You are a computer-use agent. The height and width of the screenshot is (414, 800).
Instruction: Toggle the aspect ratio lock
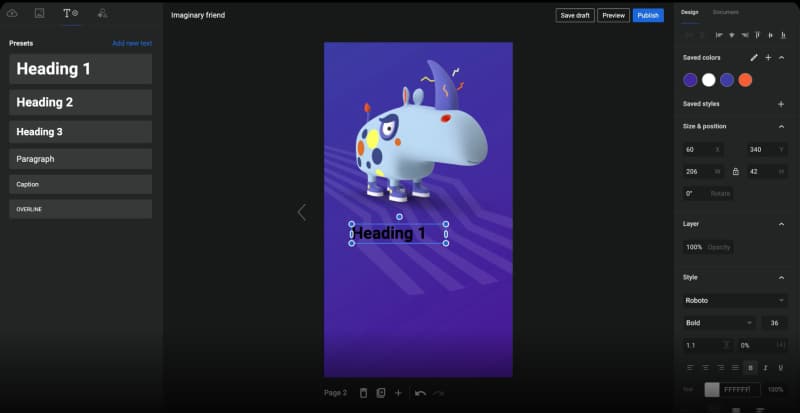(x=736, y=172)
